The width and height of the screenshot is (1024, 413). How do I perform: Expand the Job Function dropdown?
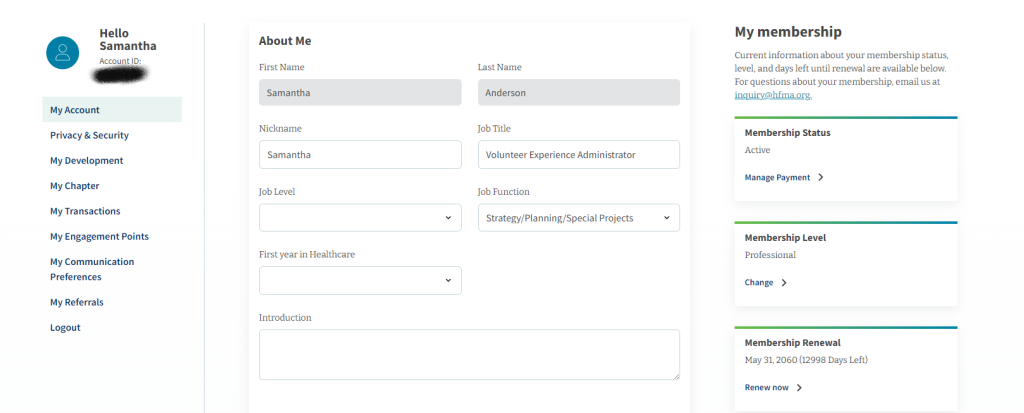[578, 218]
